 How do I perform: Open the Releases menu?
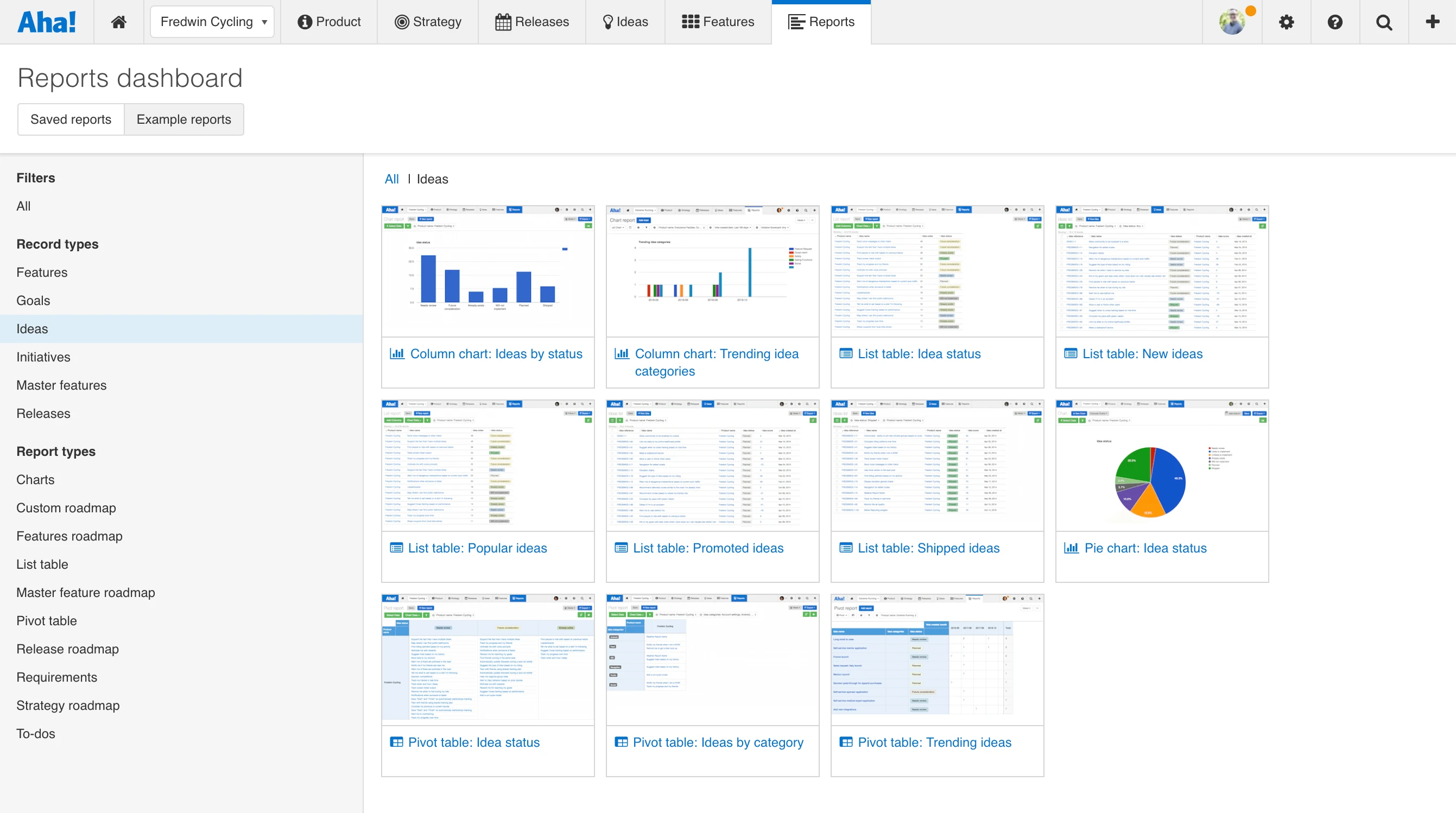coord(532,22)
